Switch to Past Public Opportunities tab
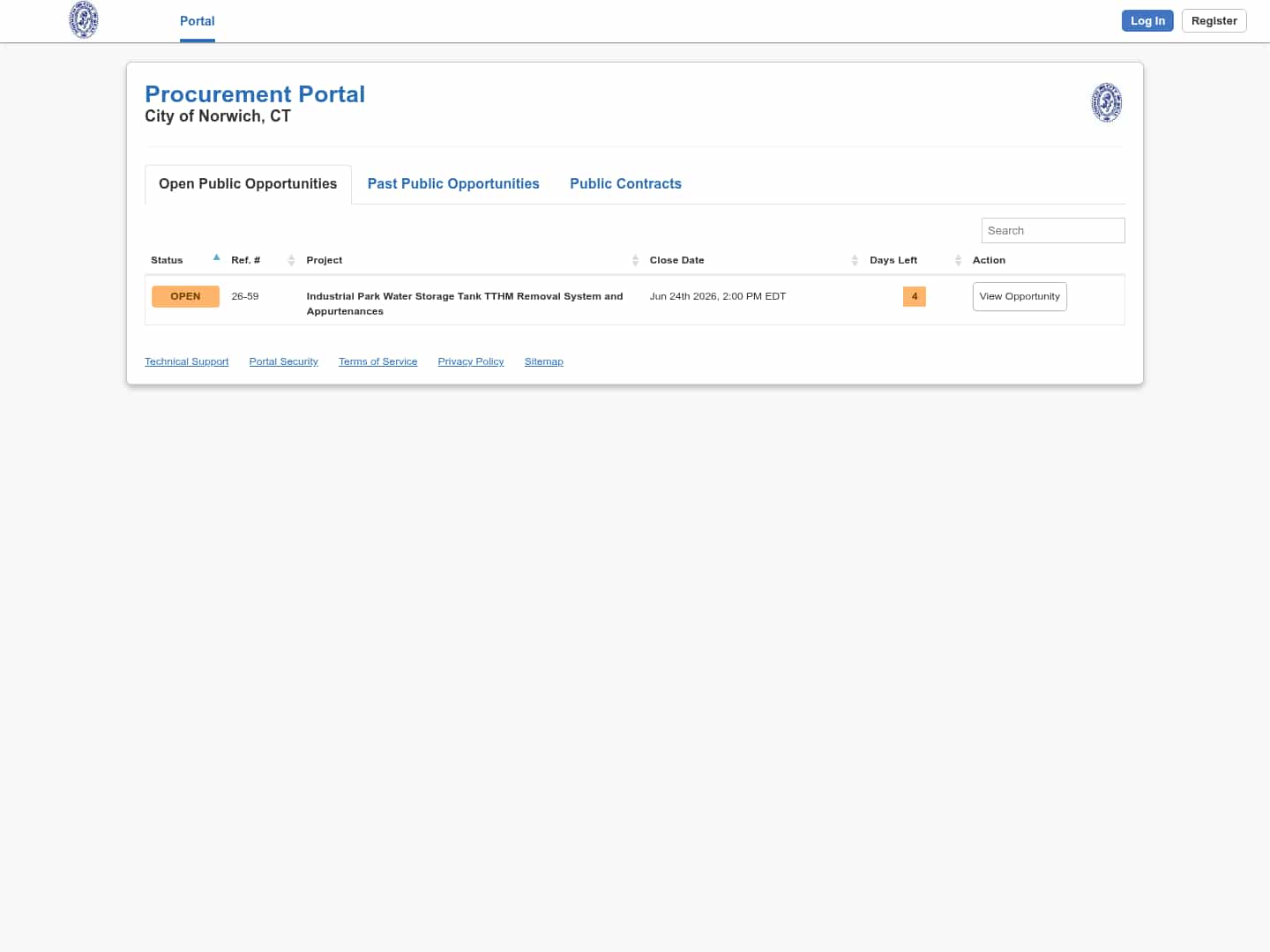This screenshot has height=952, width=1270. pyautogui.click(x=453, y=183)
